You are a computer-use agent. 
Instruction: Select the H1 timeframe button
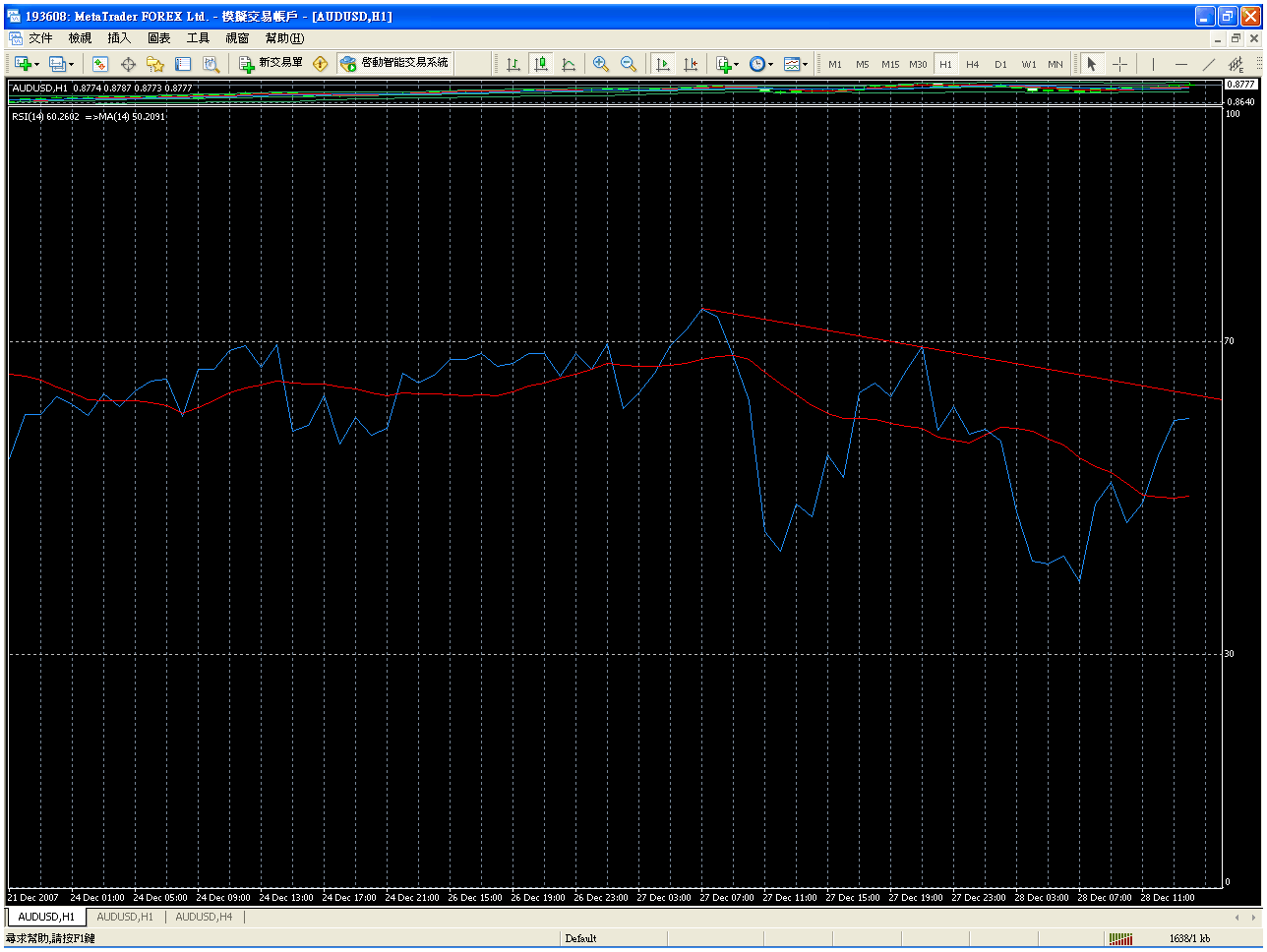click(x=945, y=64)
